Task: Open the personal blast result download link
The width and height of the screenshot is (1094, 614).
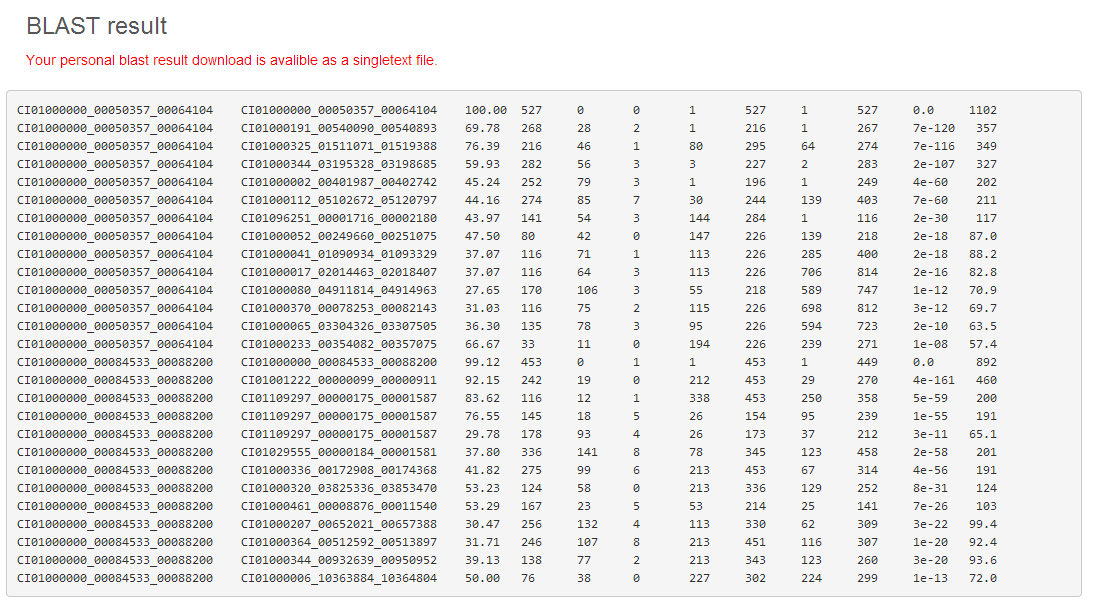Action: pyautogui.click(x=231, y=61)
